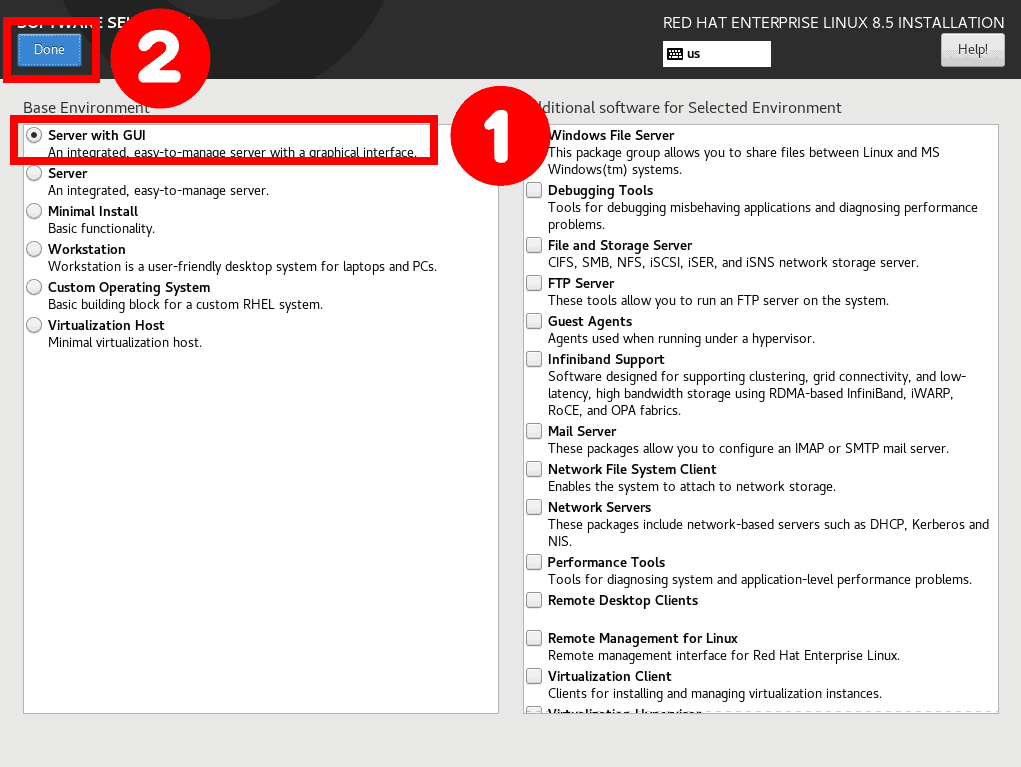
Task: Click the Done button
Action: 49,50
